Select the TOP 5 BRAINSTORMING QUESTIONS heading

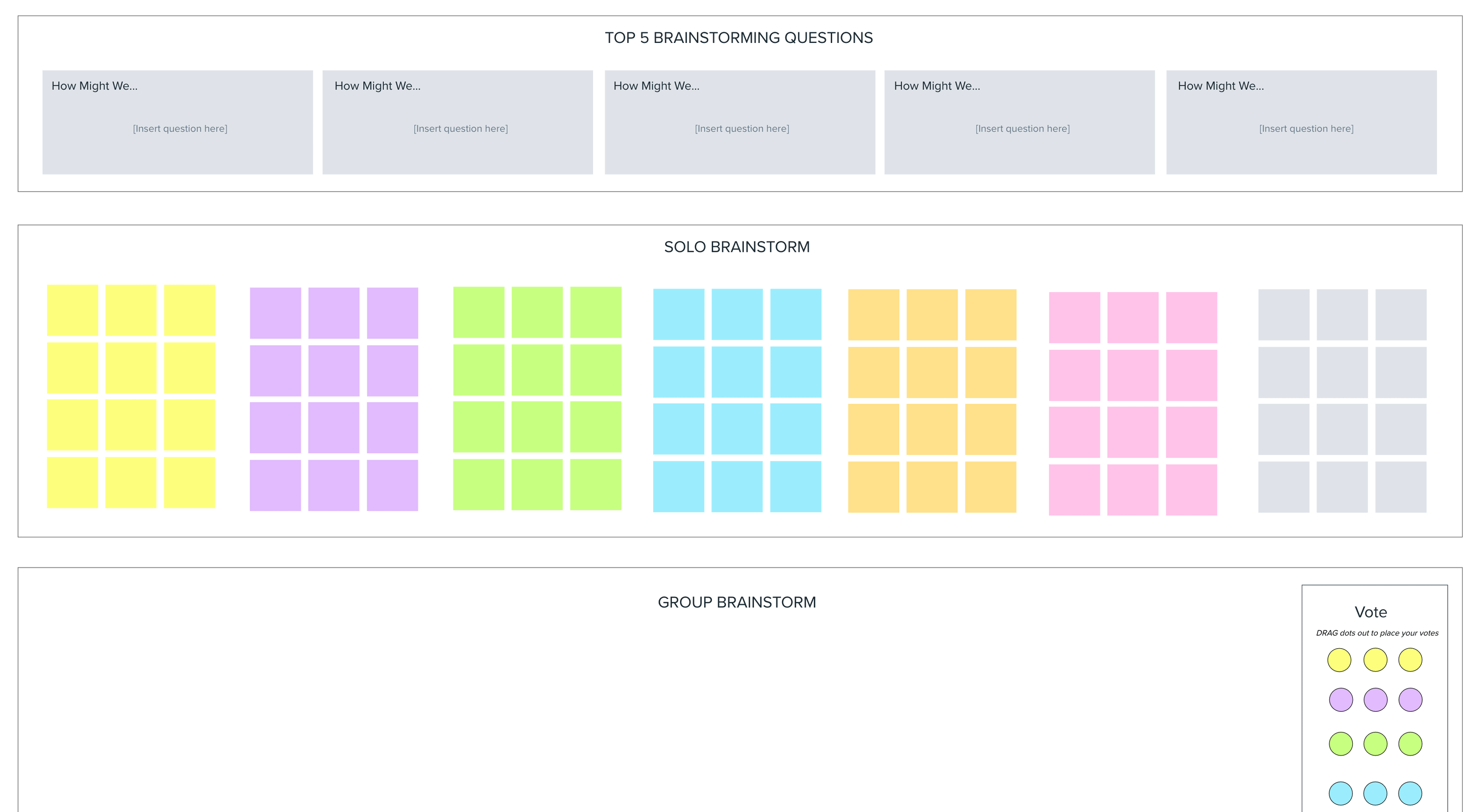click(738, 38)
